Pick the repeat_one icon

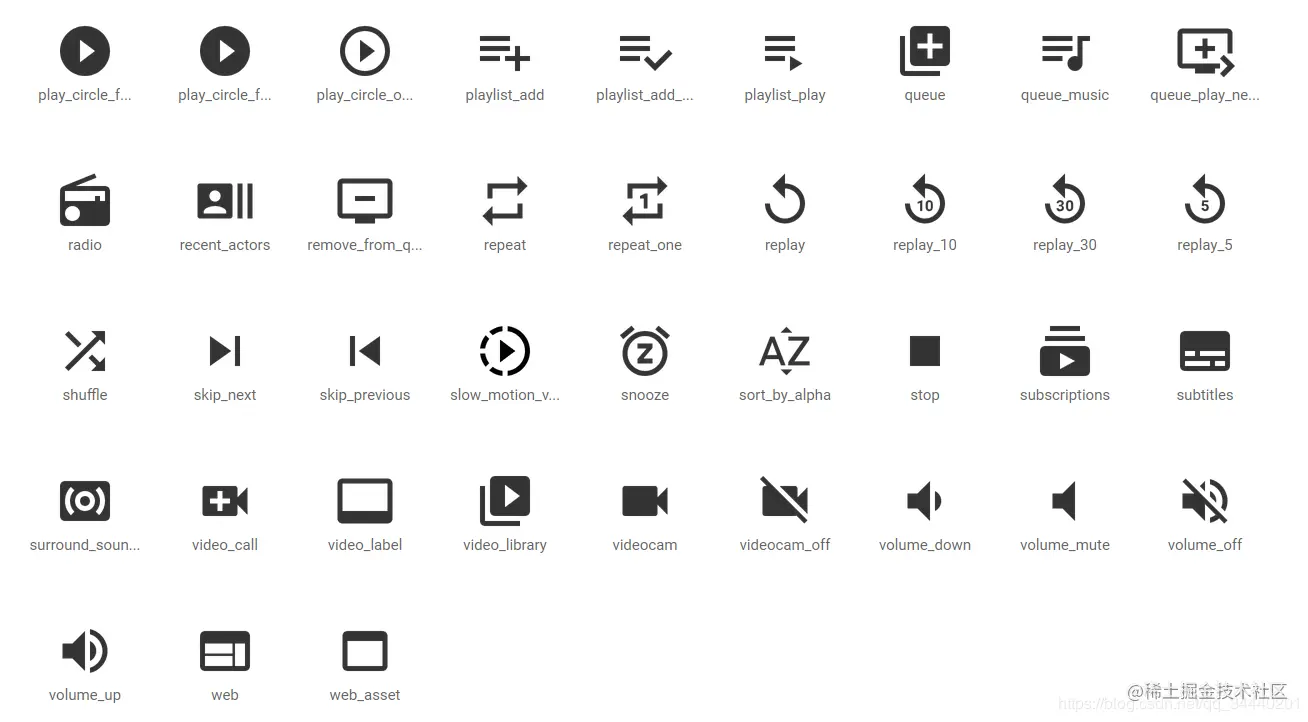(x=645, y=201)
